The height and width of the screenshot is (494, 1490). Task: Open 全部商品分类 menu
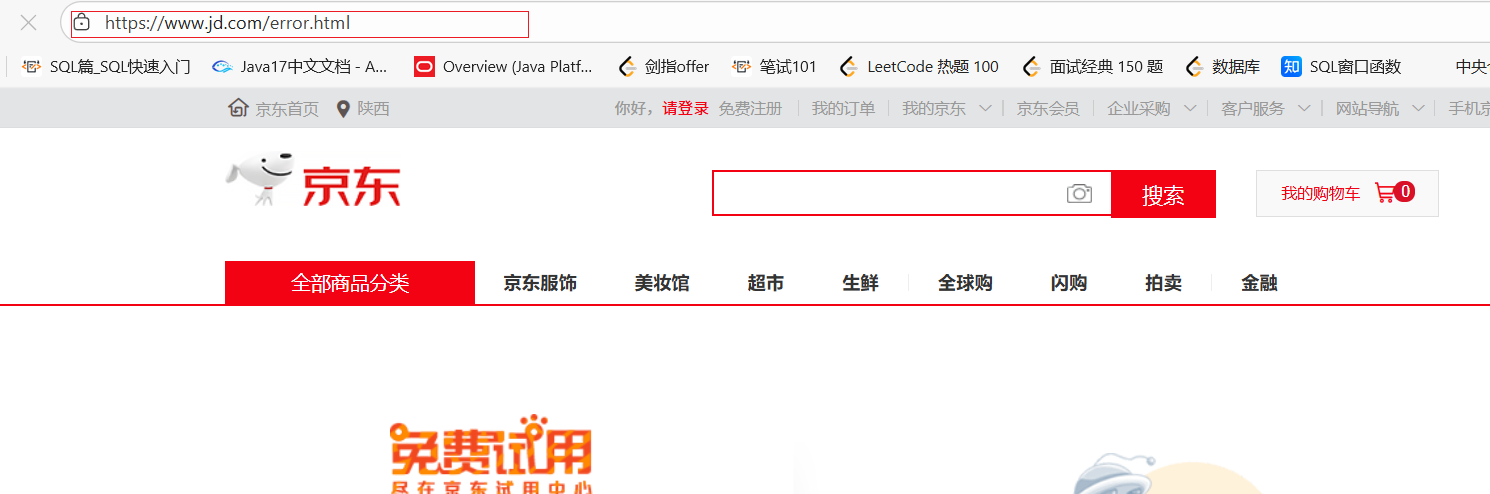[350, 283]
